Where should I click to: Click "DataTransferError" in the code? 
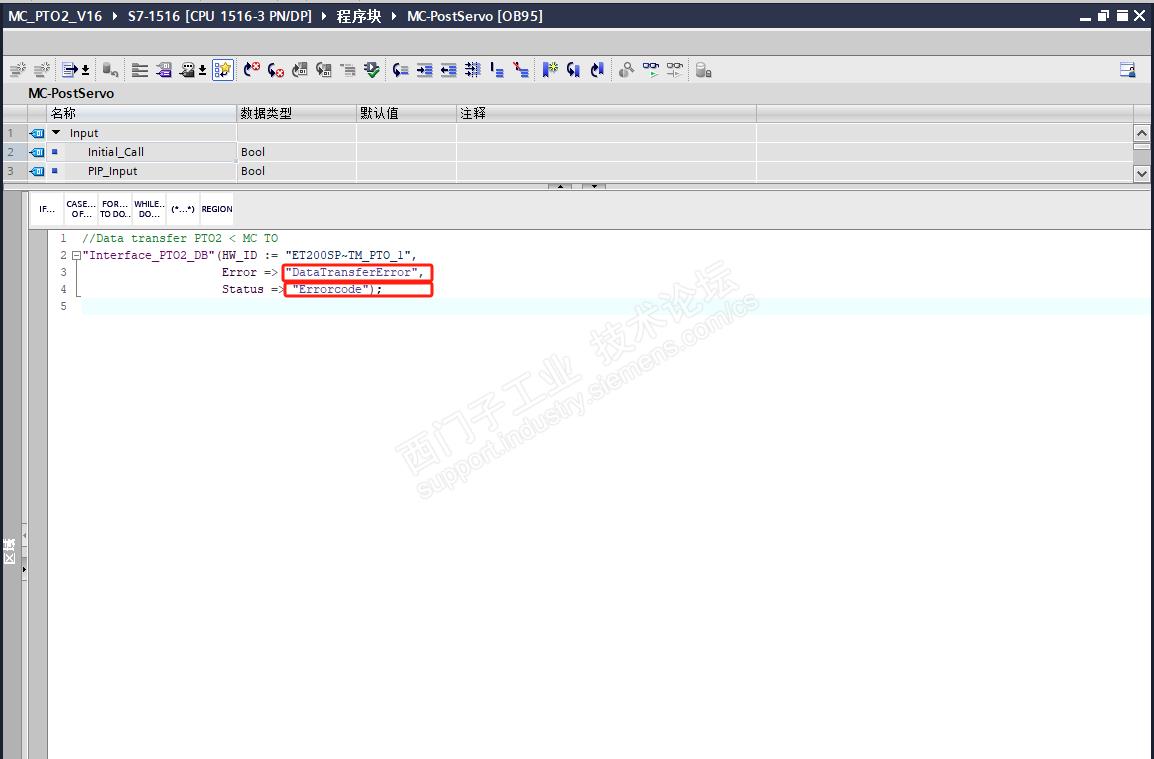pyautogui.click(x=354, y=272)
